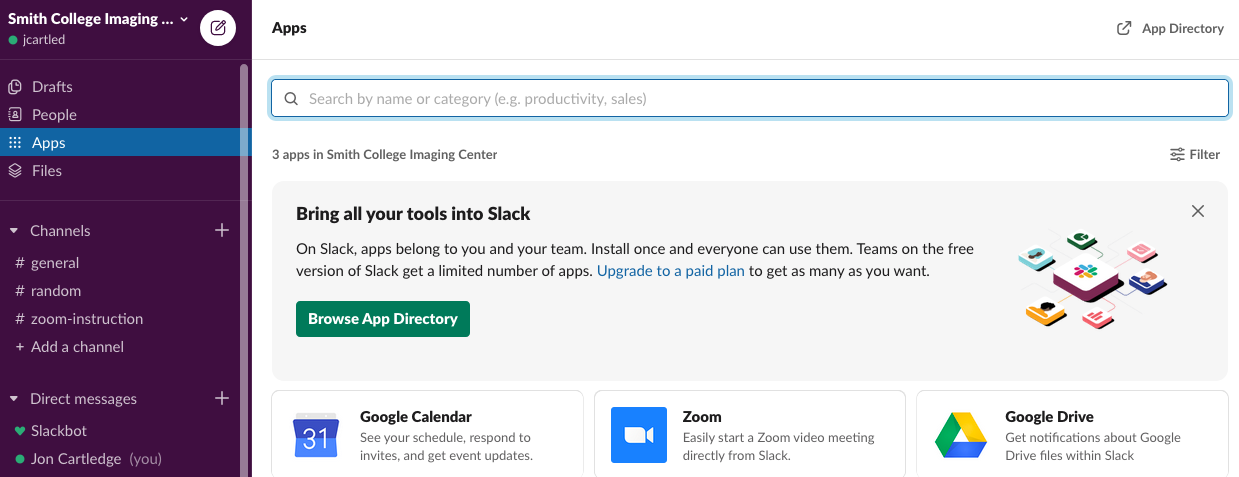Click the search magnifier icon
This screenshot has width=1239, height=477.
click(292, 99)
